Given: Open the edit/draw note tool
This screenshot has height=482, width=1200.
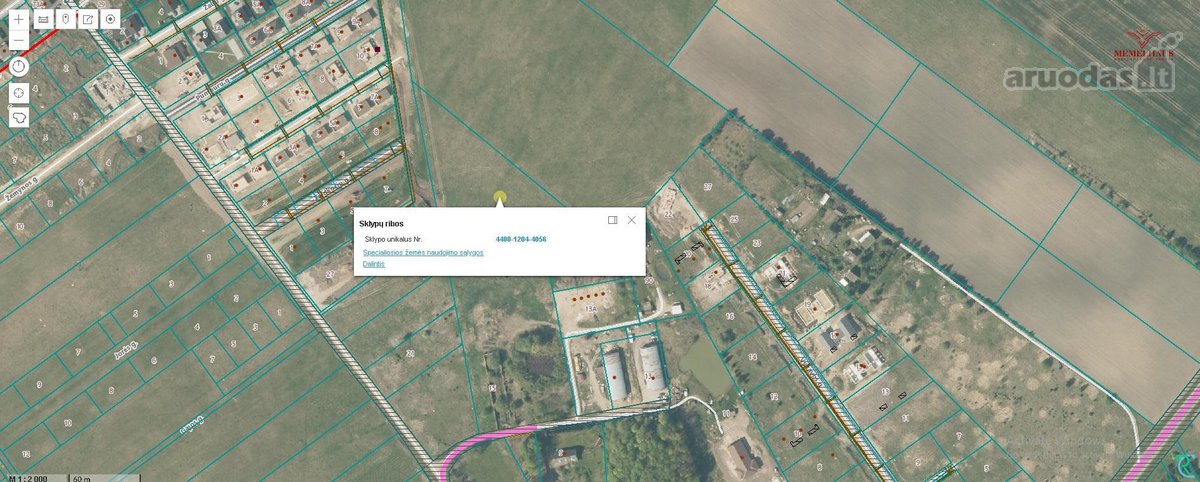Looking at the screenshot, I should [x=88, y=19].
